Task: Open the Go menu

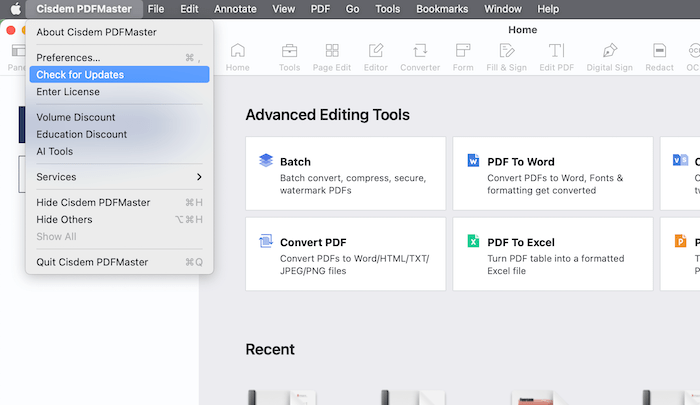Action: [352, 9]
